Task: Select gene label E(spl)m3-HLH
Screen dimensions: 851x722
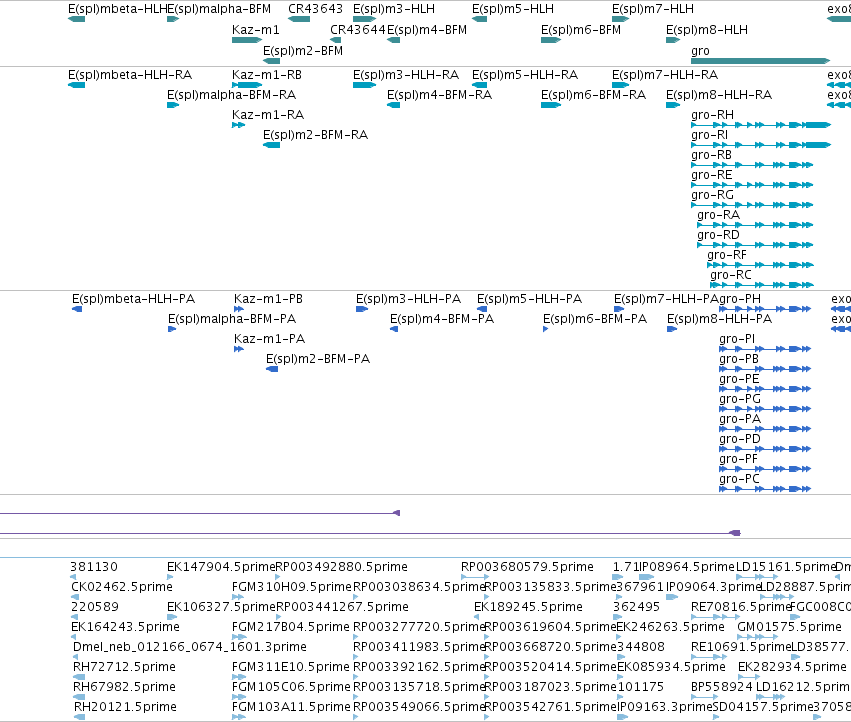Action: [393, 9]
